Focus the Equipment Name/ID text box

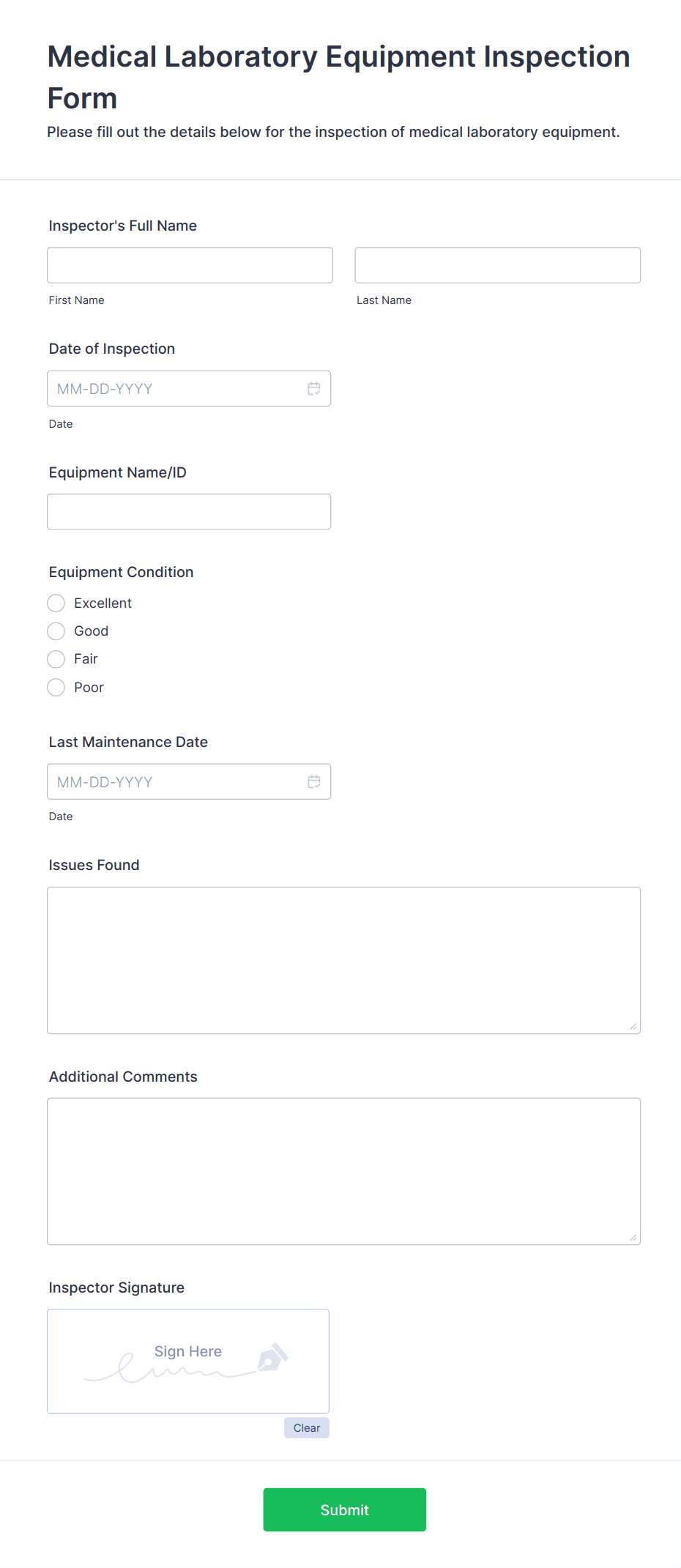tap(189, 512)
